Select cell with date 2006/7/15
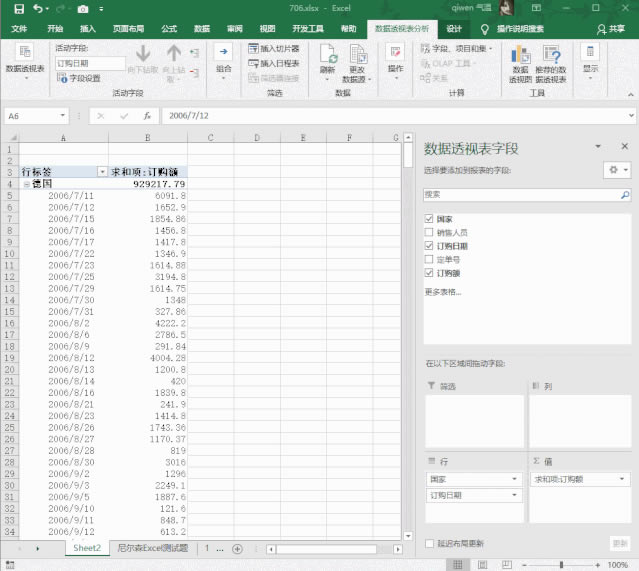The width and height of the screenshot is (639, 571). tap(64, 219)
